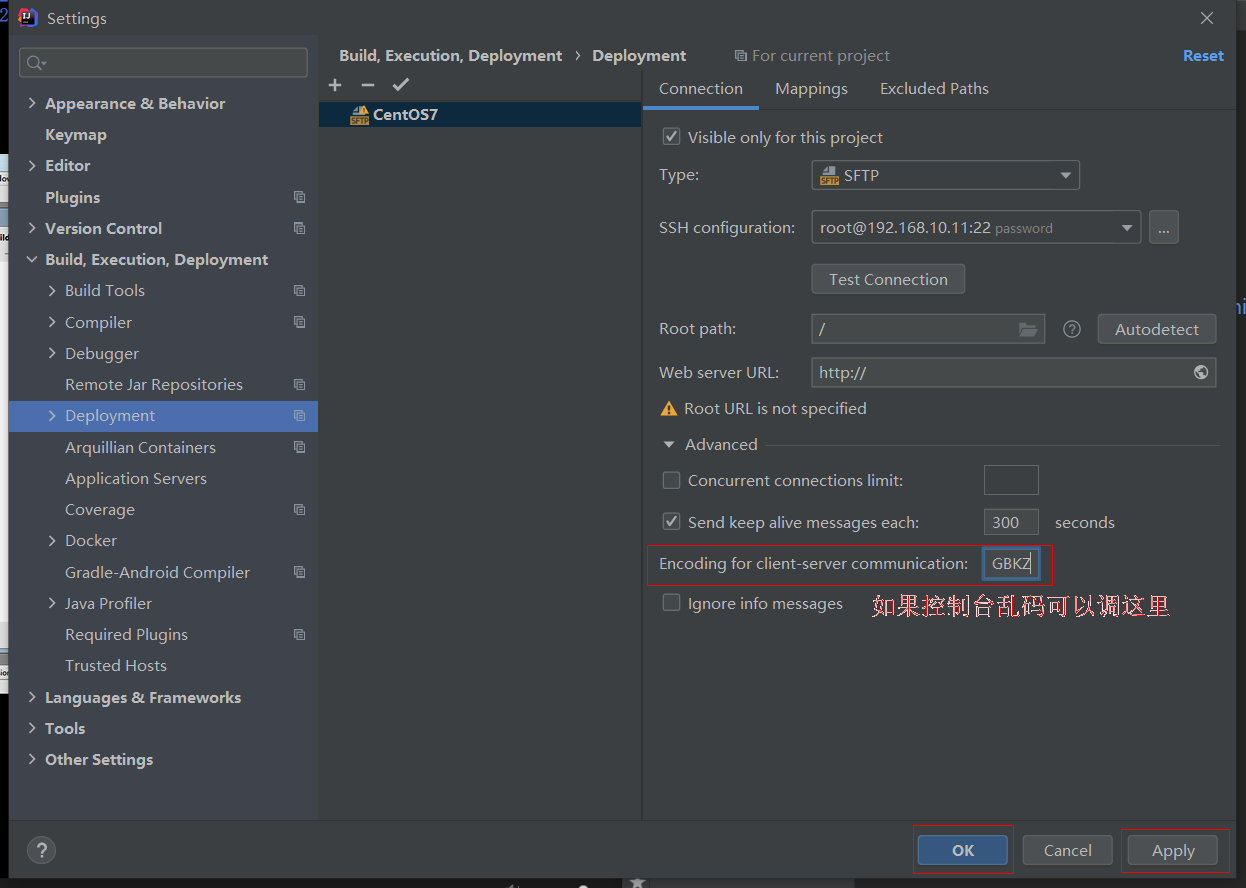Image resolution: width=1246 pixels, height=888 pixels.
Task: Open Keymap settings
Action: click(x=75, y=134)
